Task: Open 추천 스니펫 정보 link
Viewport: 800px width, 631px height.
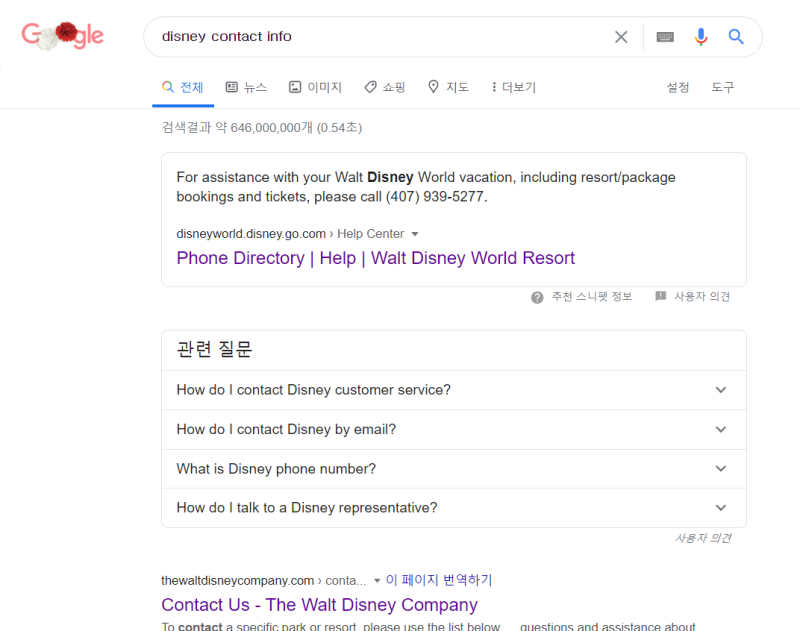Action: 592,296
